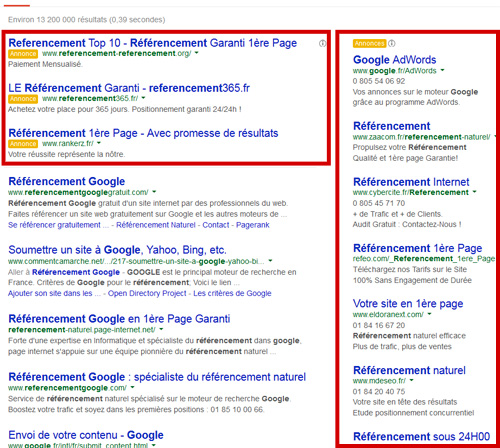Click 'Open Directory Project' sitelink
Image resolution: width=500 pixels, height=448 pixels.
147,293
